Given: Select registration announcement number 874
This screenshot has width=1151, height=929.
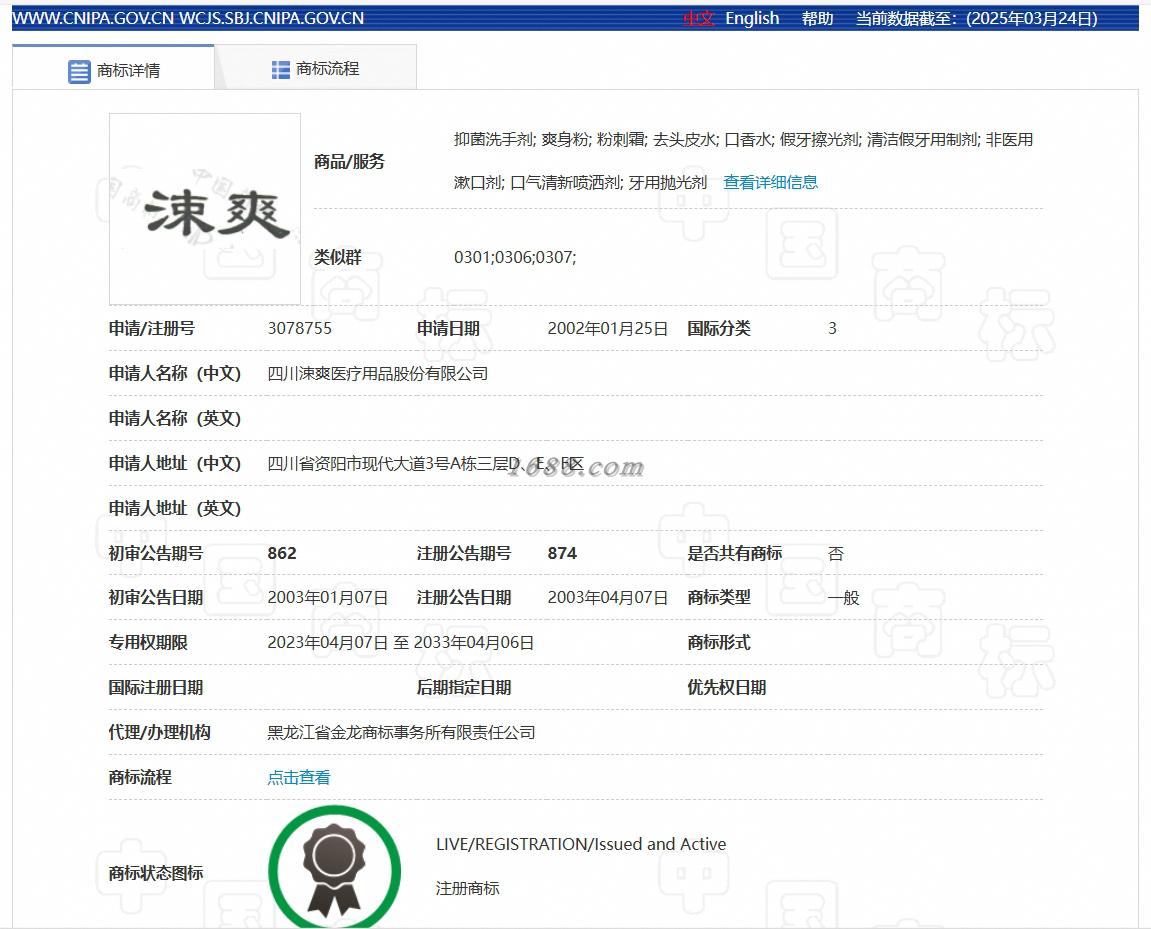Looking at the screenshot, I should (562, 553).
